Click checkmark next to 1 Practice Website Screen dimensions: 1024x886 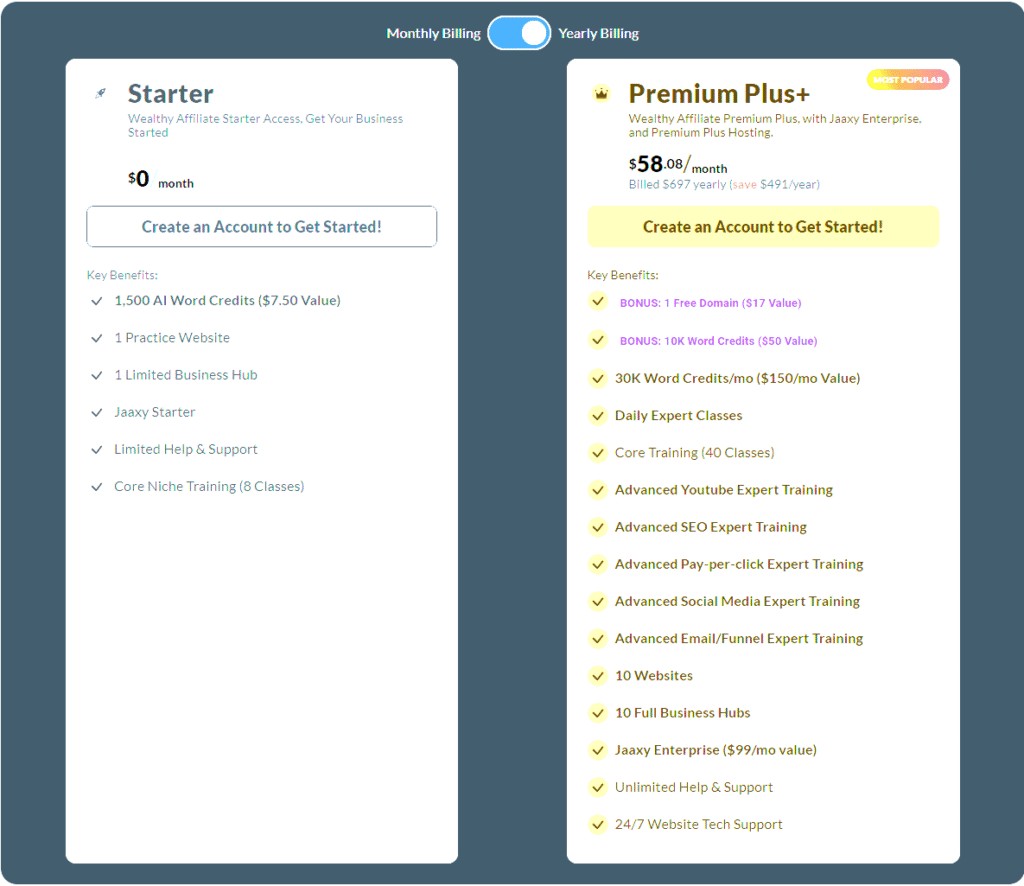click(x=97, y=338)
